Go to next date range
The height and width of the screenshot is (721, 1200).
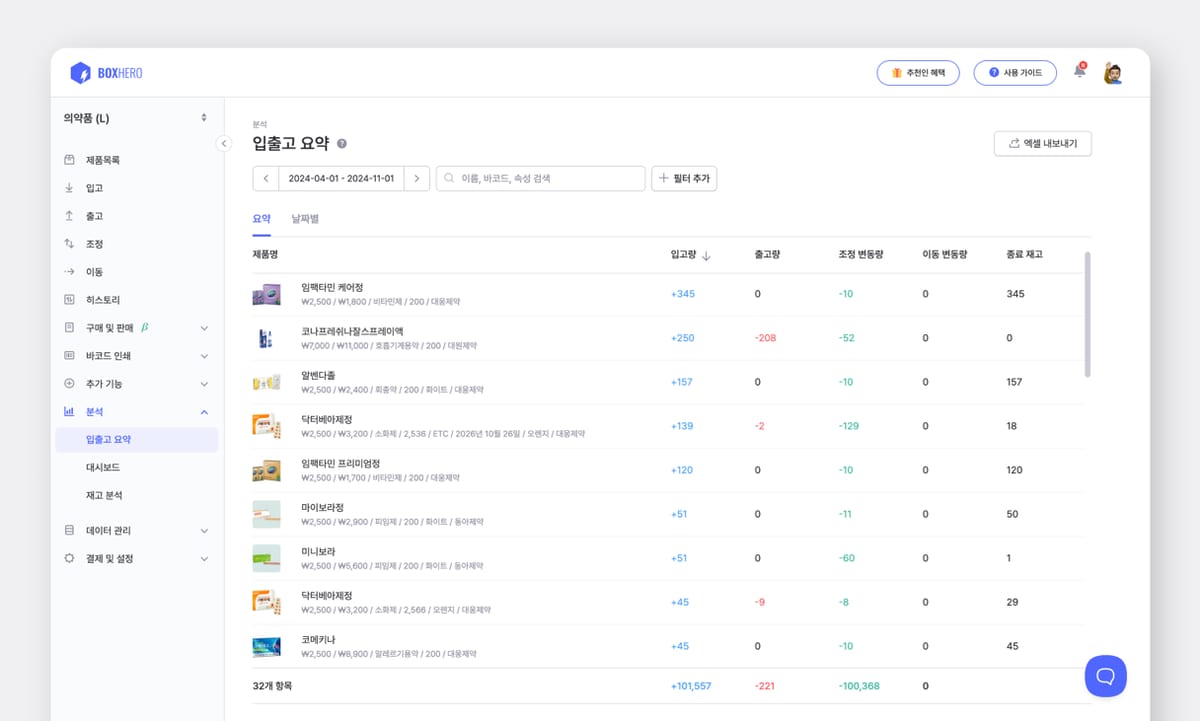[418, 178]
